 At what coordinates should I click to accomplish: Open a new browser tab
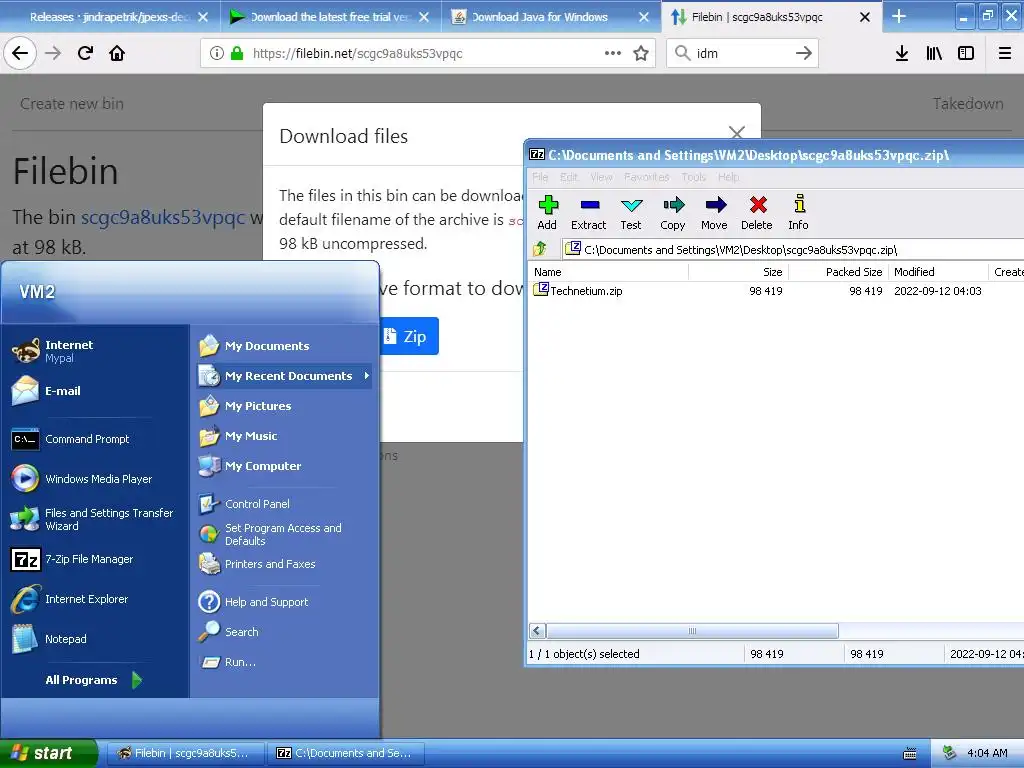(899, 16)
